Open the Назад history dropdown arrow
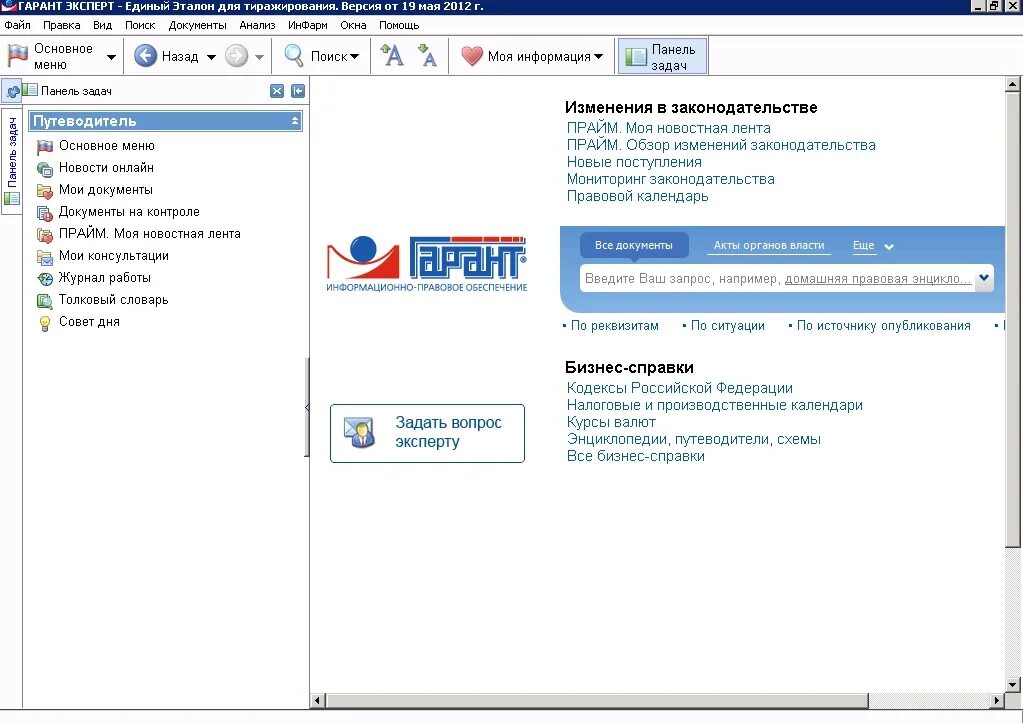 [x=211, y=57]
